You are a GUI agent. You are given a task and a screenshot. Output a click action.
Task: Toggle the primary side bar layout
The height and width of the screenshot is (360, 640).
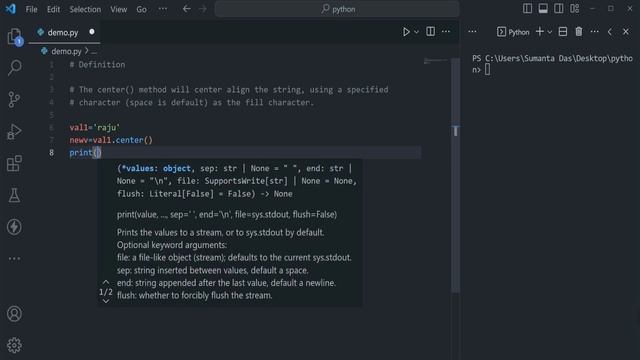(x=527, y=9)
